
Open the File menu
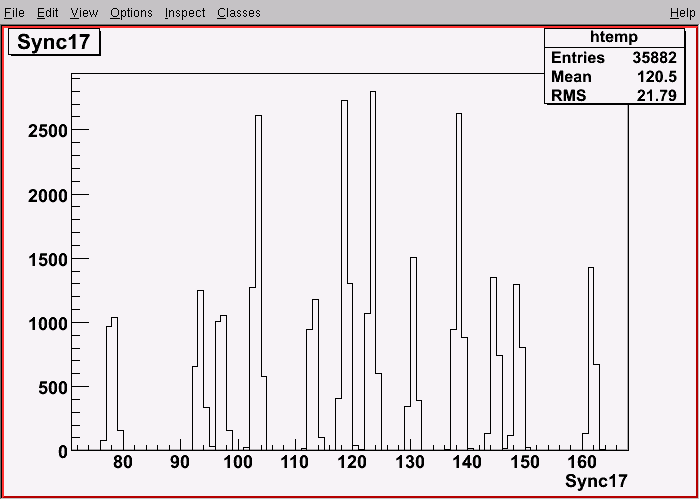(14, 13)
